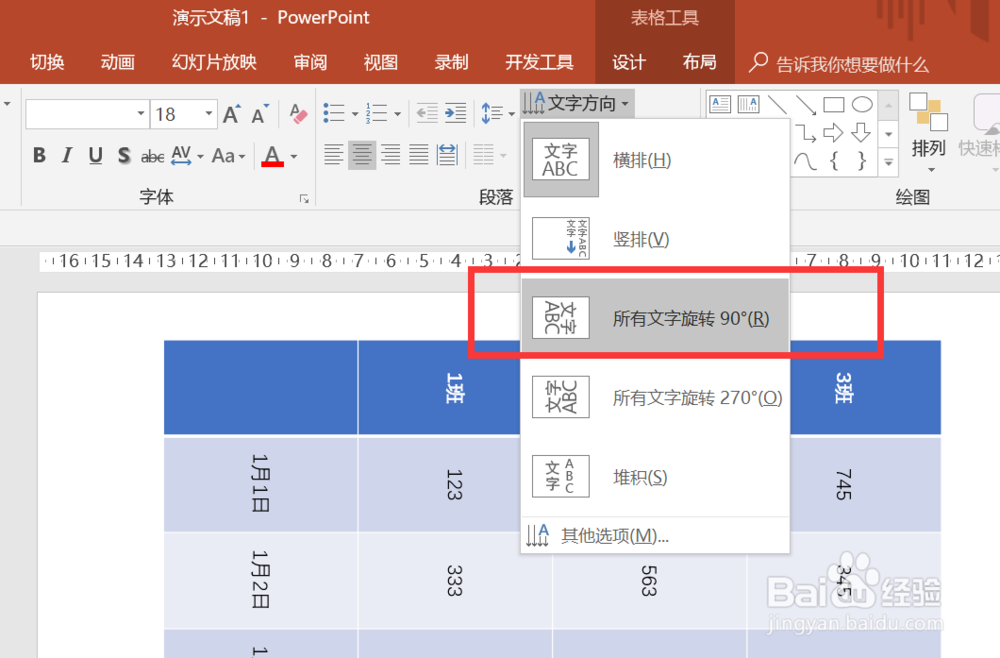Open columns dropdown in paragraph group
This screenshot has width=1000, height=658.
click(489, 155)
